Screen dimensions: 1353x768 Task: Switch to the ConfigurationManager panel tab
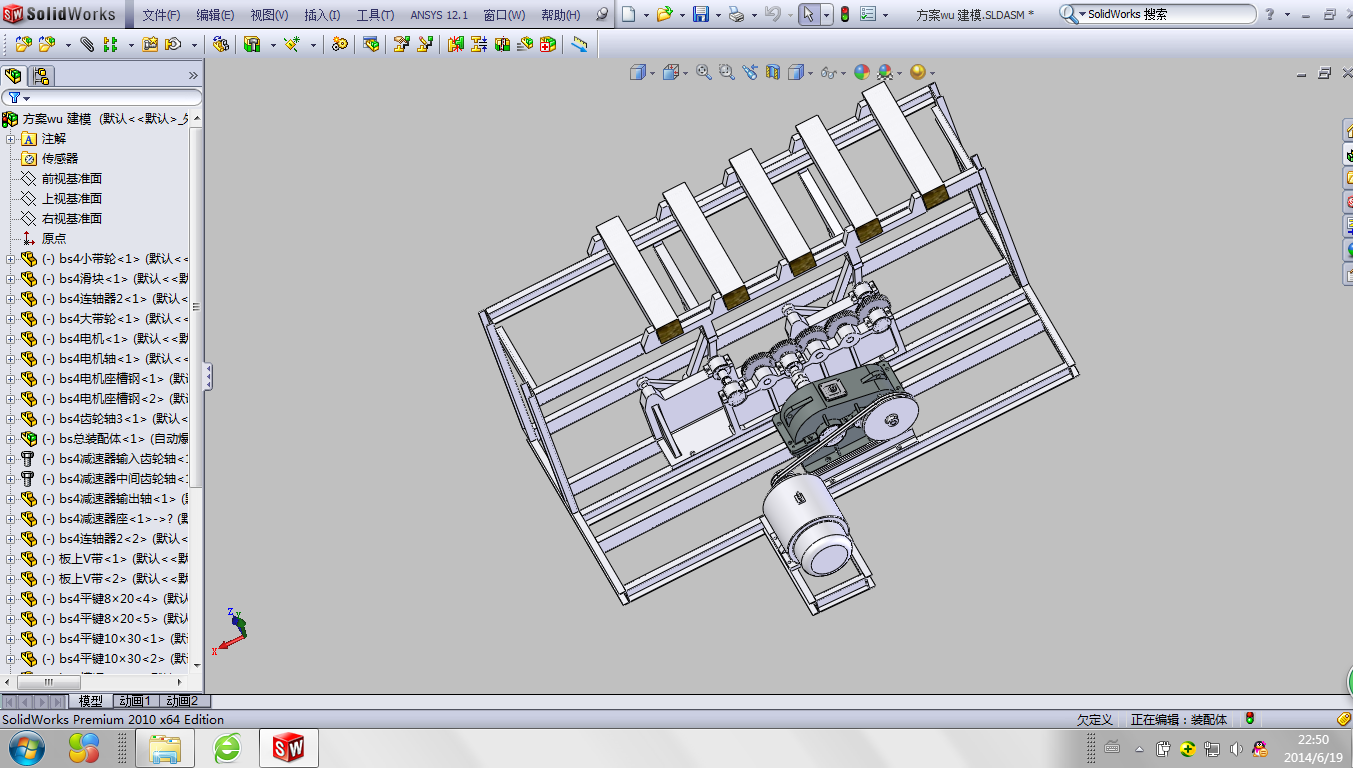coord(41,75)
